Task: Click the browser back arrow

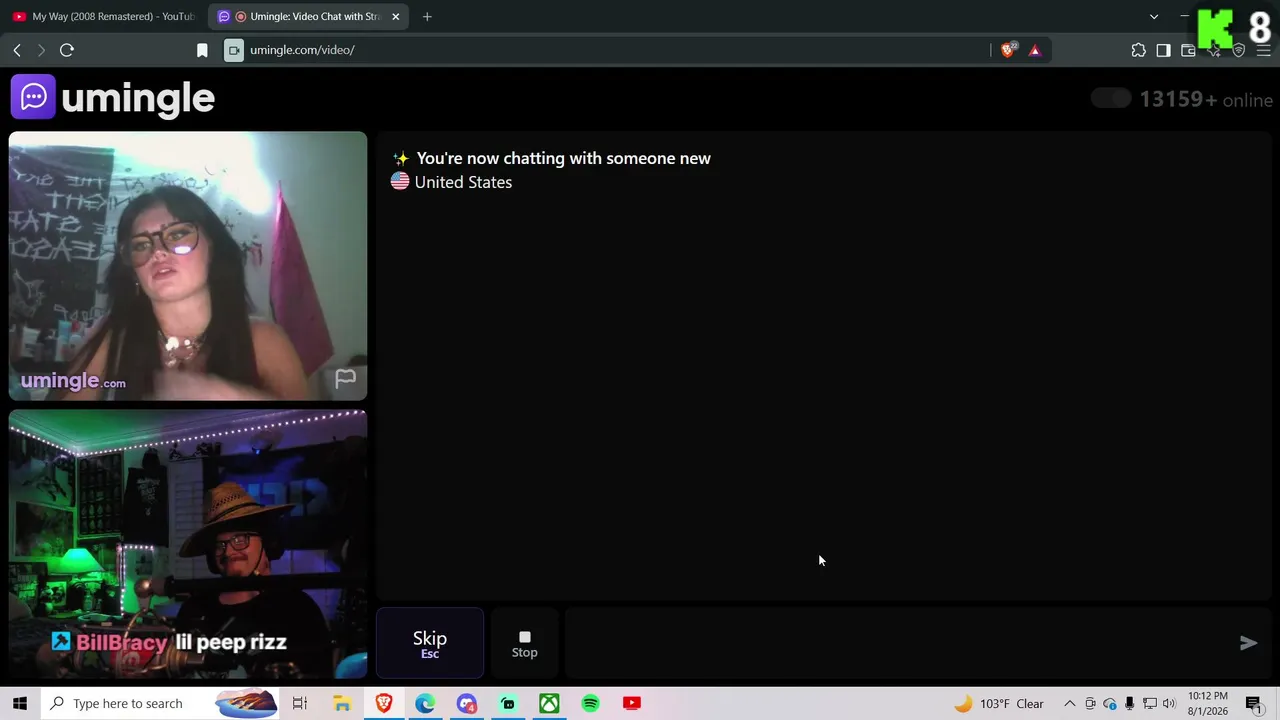Action: point(17,50)
